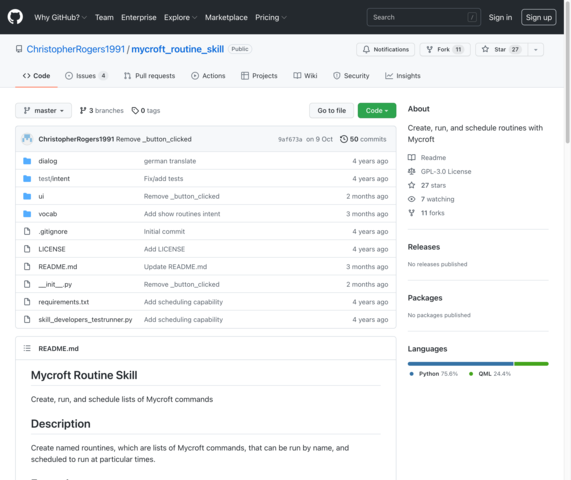Open the Pull requests tab
Viewport: 571px width, 480px height.
point(150,76)
